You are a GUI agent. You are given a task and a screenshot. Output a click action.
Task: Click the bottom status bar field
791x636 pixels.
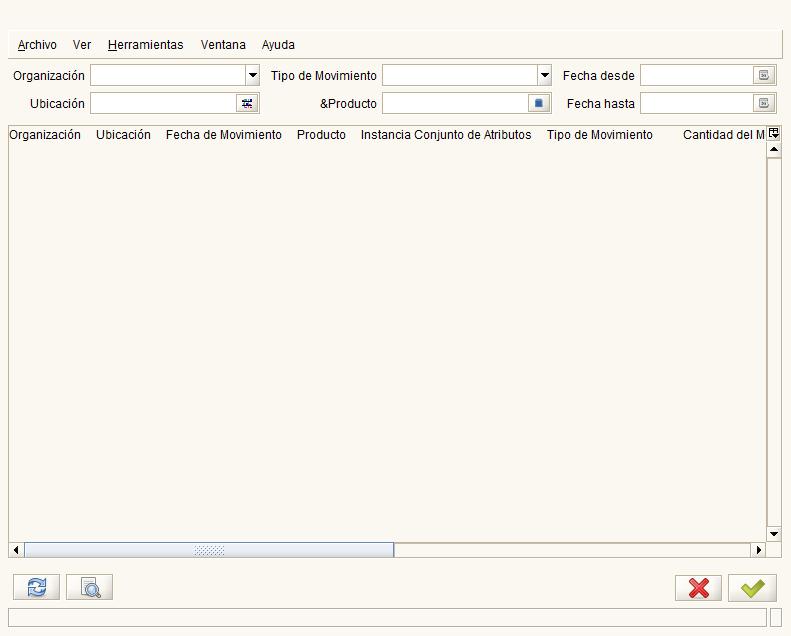click(387, 617)
